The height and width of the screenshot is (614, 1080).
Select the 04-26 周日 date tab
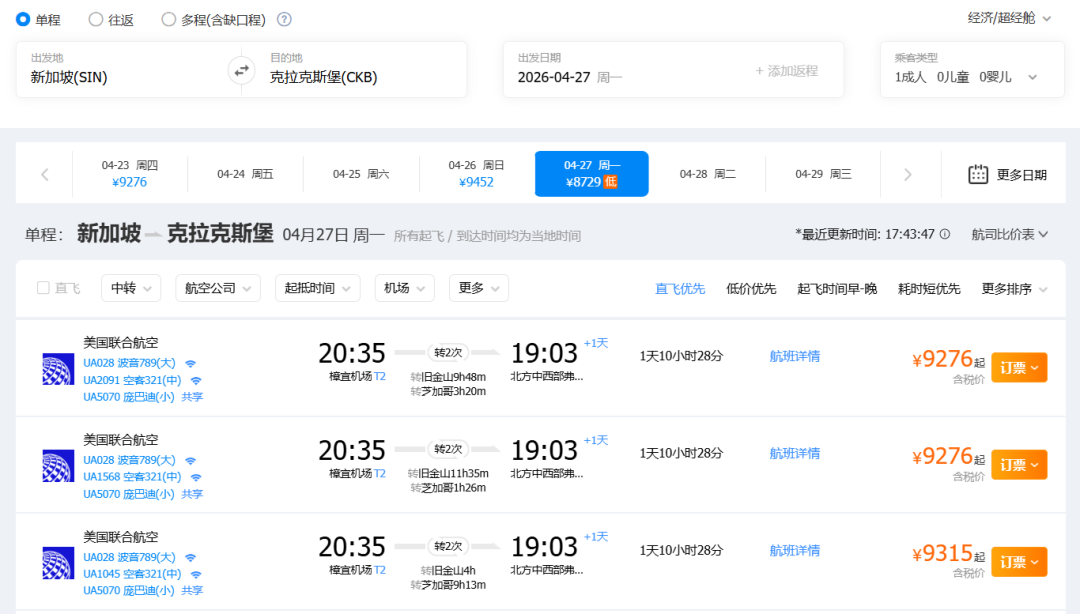tap(476, 174)
